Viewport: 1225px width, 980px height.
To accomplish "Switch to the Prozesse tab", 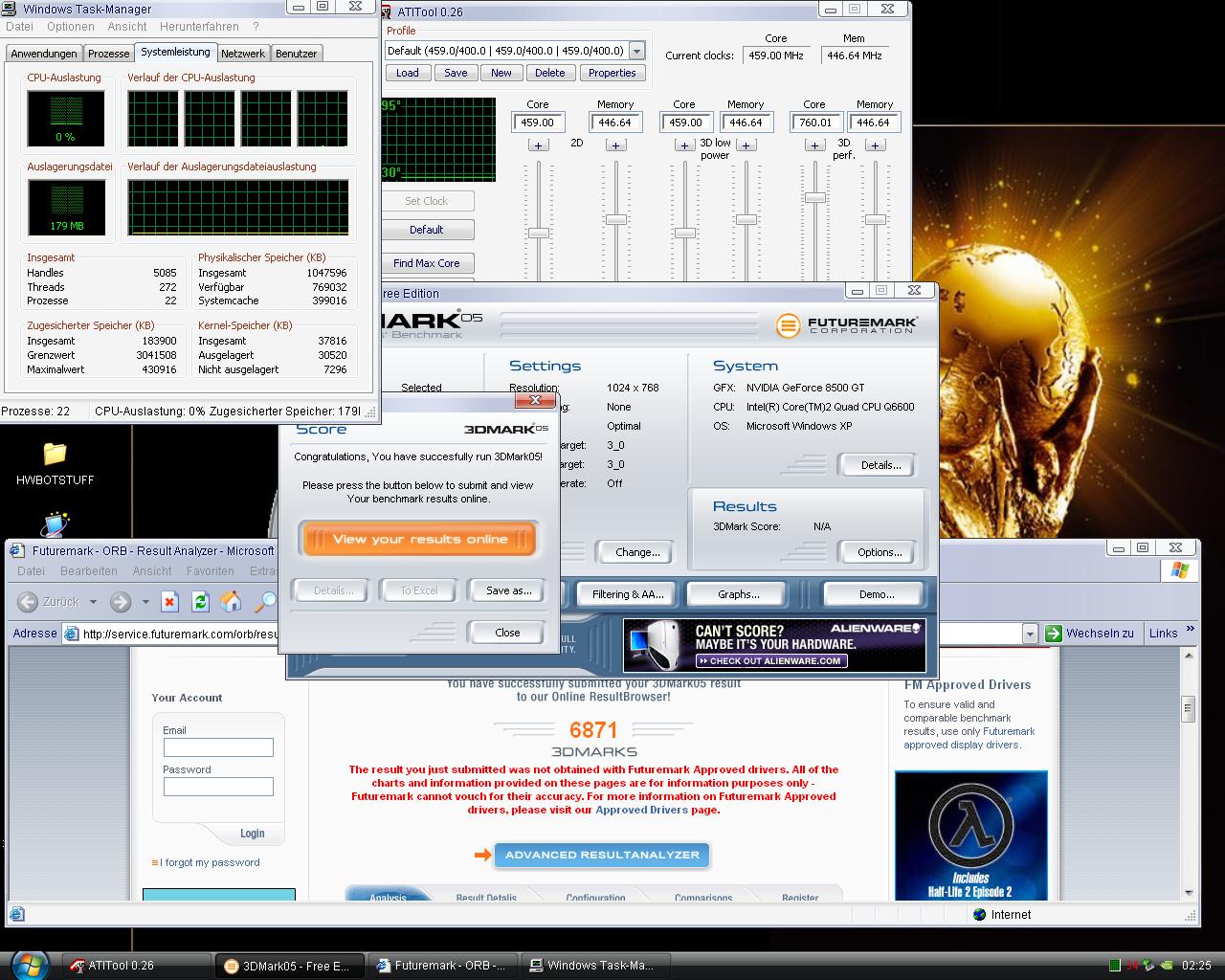I will [x=108, y=54].
